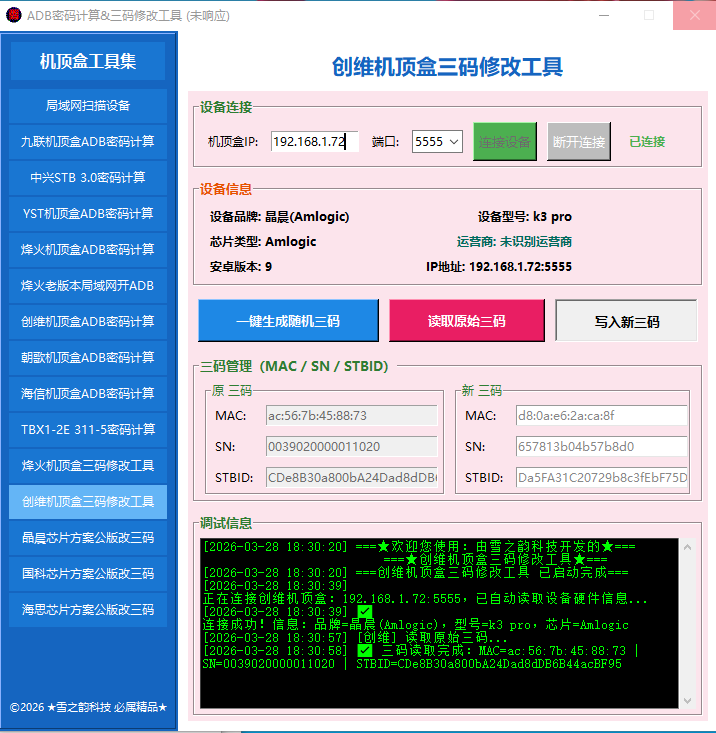This screenshot has height=733, width=716.
Task: Click the 运营商: 未识别运营商 text
Action: pos(514,242)
